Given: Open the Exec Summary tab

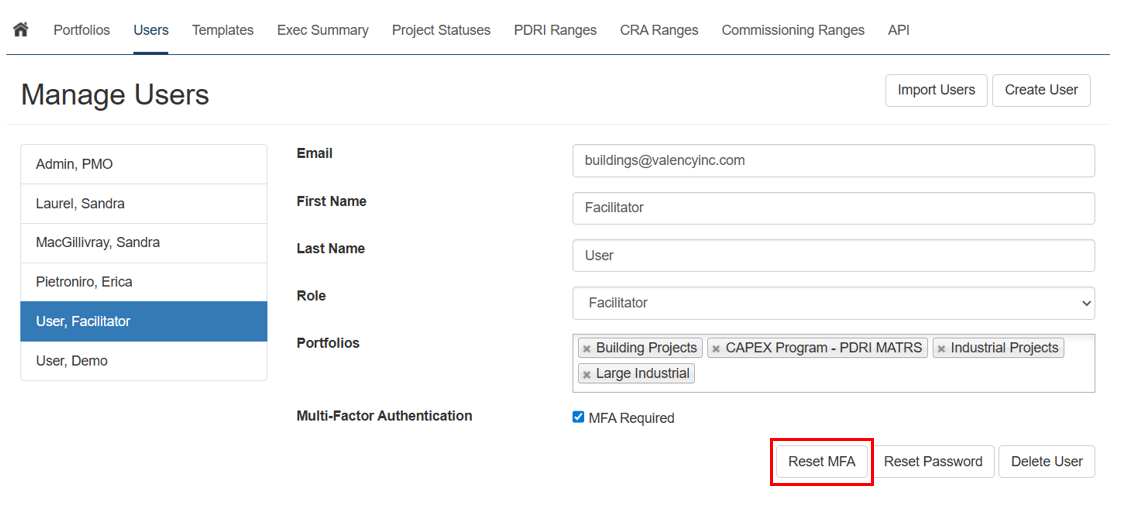Looking at the screenshot, I should (322, 30).
